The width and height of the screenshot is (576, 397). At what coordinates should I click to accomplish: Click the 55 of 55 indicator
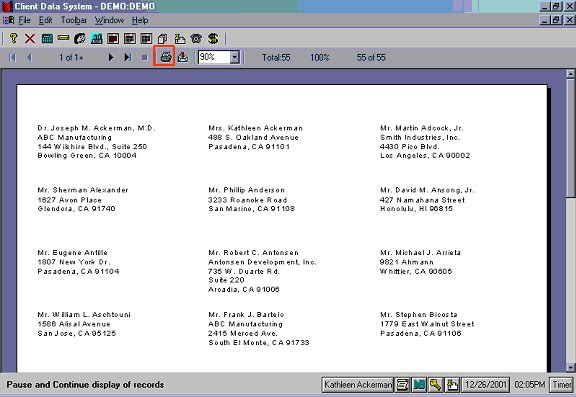[371, 57]
